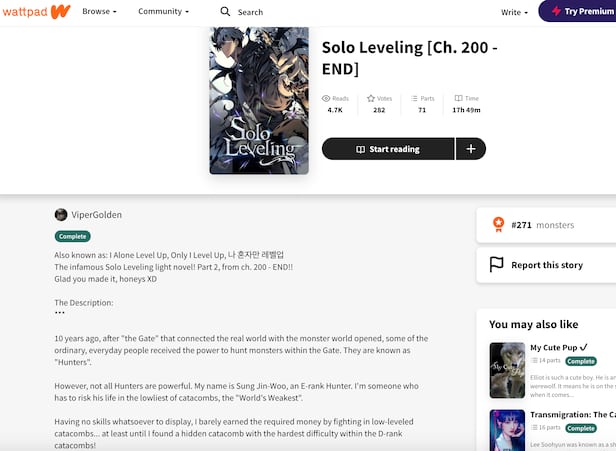Click the #271 ranking medal icon
This screenshot has height=451, width=616.
(497, 225)
